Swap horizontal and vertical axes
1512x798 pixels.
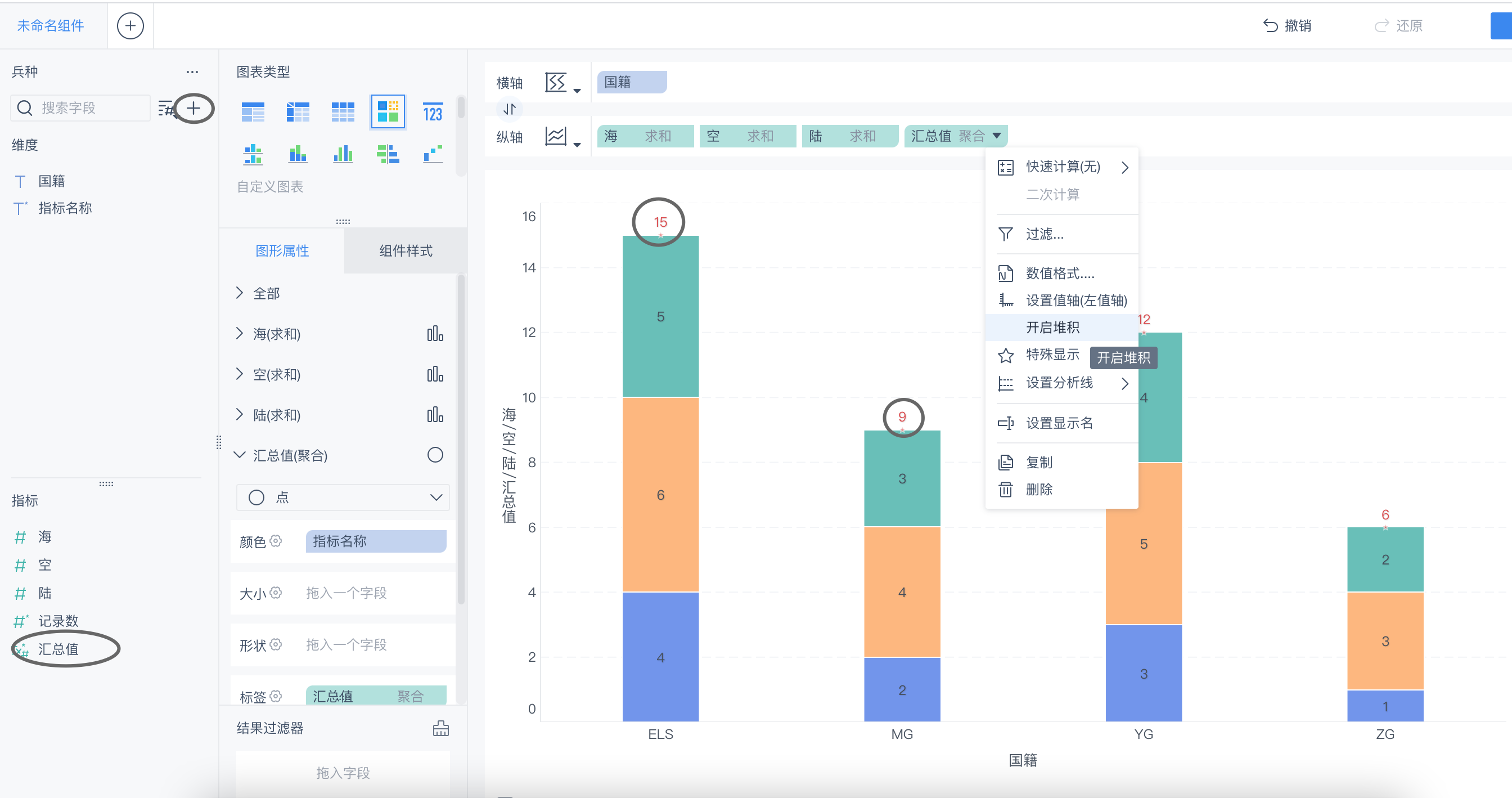[x=510, y=109]
